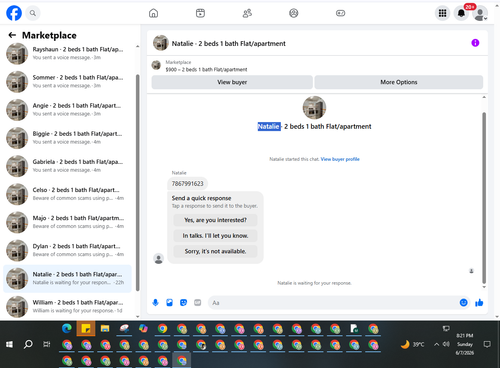Image resolution: width=500 pixels, height=368 pixels.
Task: Open Dylan conversation in list
Action: (x=67, y=250)
